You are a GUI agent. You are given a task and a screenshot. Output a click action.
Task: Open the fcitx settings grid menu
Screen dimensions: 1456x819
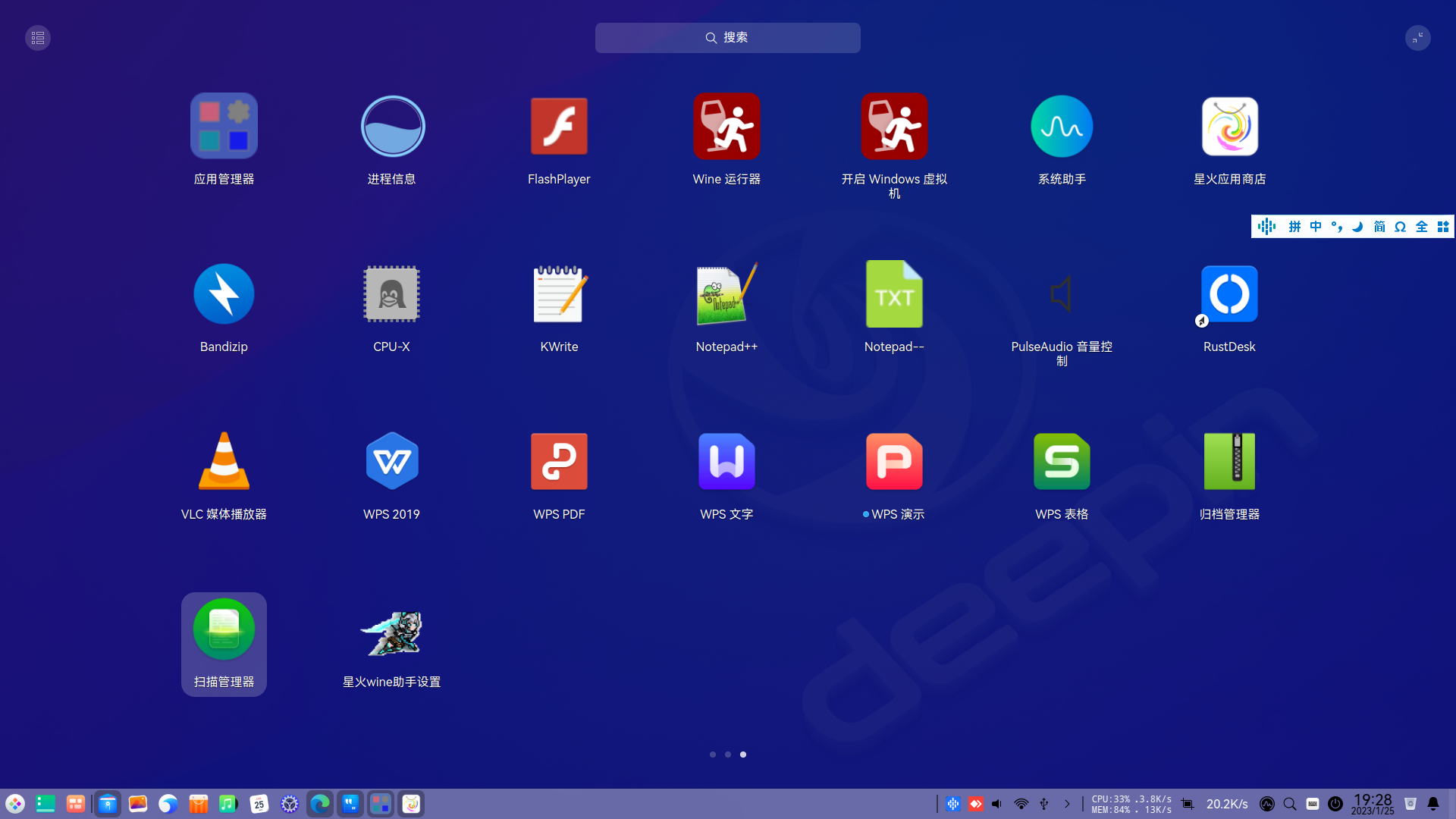tap(1444, 226)
